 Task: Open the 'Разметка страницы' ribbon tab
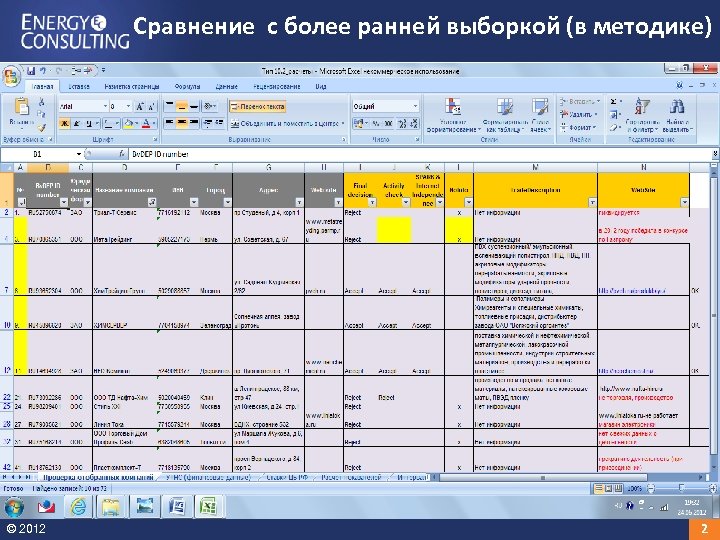[x=132, y=86]
